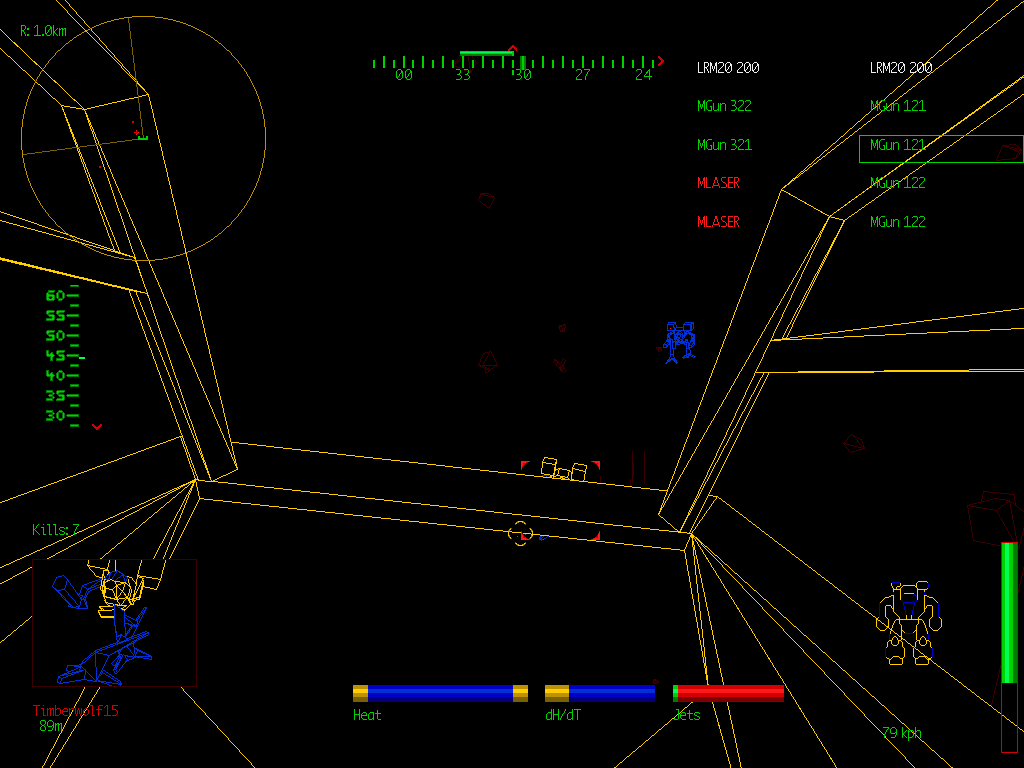The width and height of the screenshot is (1024, 768).
Task: Click the Kills counter text
Action: 55,530
